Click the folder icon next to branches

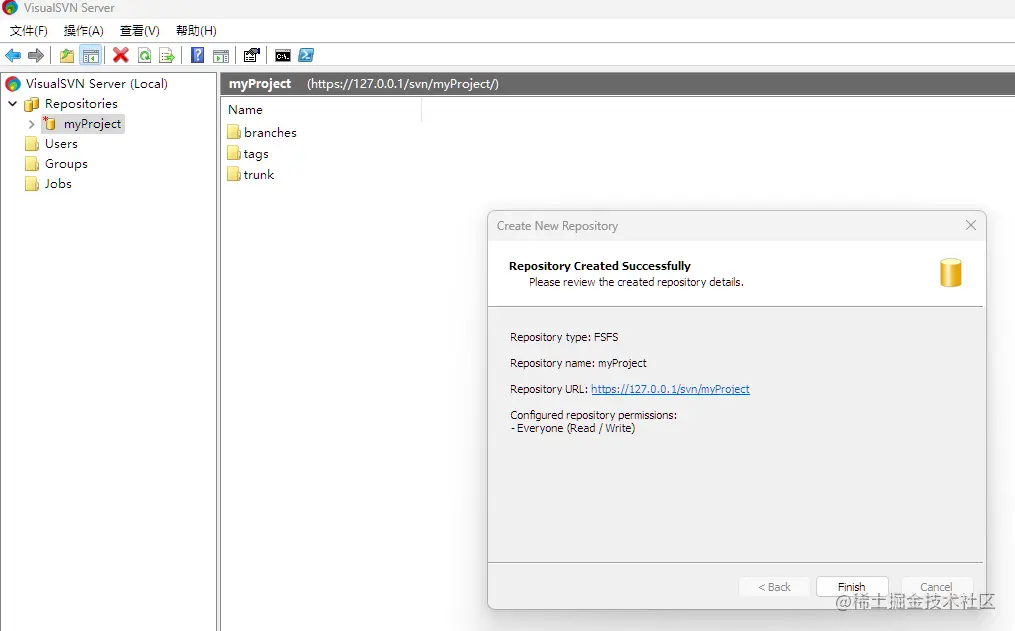coord(234,132)
